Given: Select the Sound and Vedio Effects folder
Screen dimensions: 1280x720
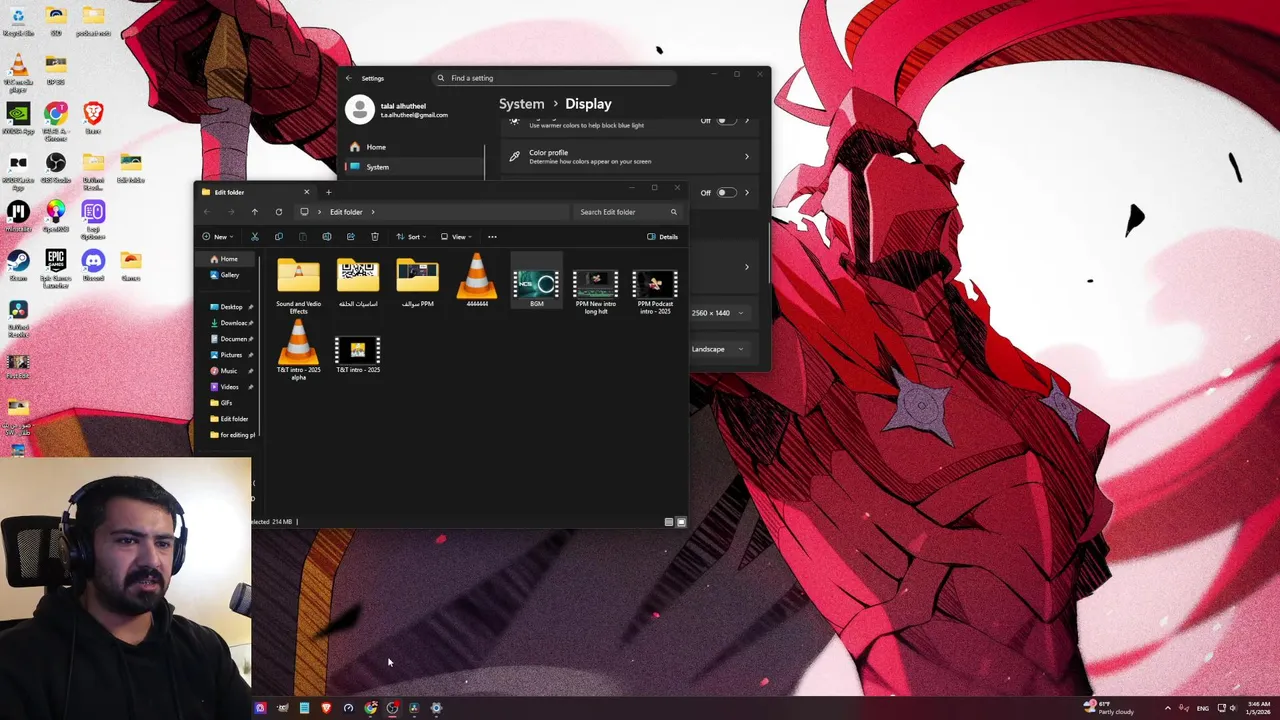Looking at the screenshot, I should tap(299, 287).
